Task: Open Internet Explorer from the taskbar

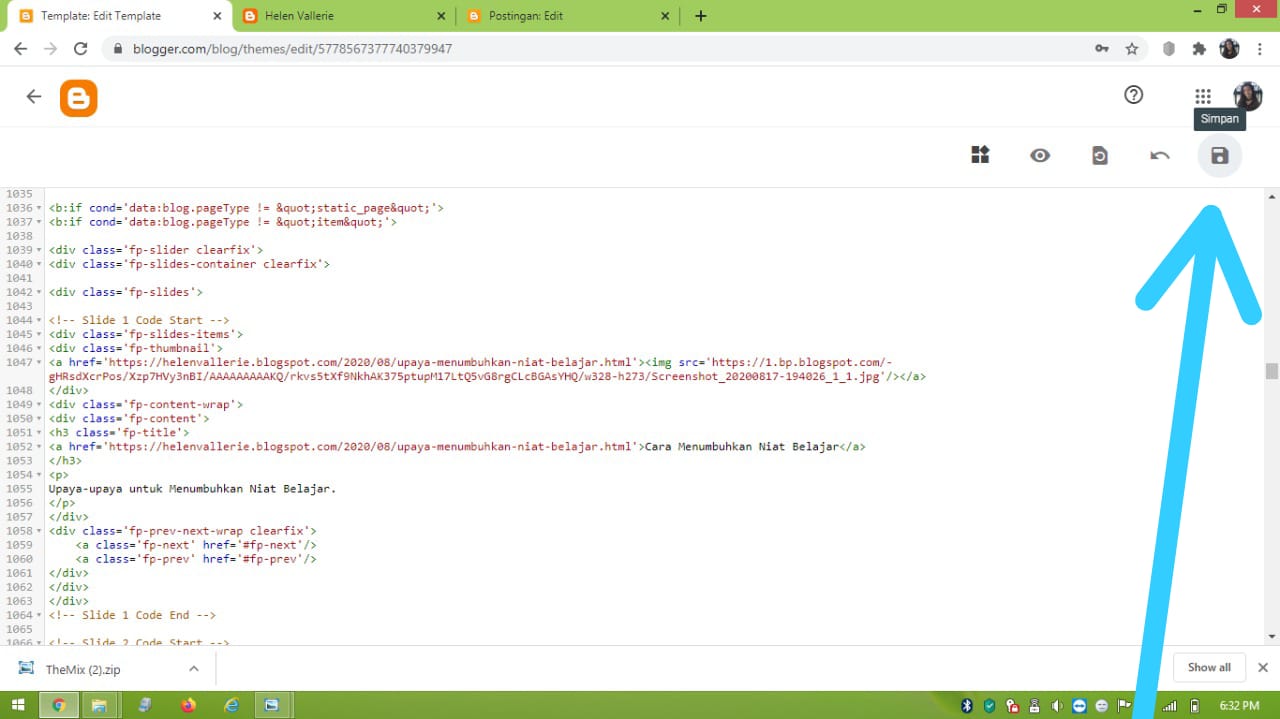Action: point(232,705)
